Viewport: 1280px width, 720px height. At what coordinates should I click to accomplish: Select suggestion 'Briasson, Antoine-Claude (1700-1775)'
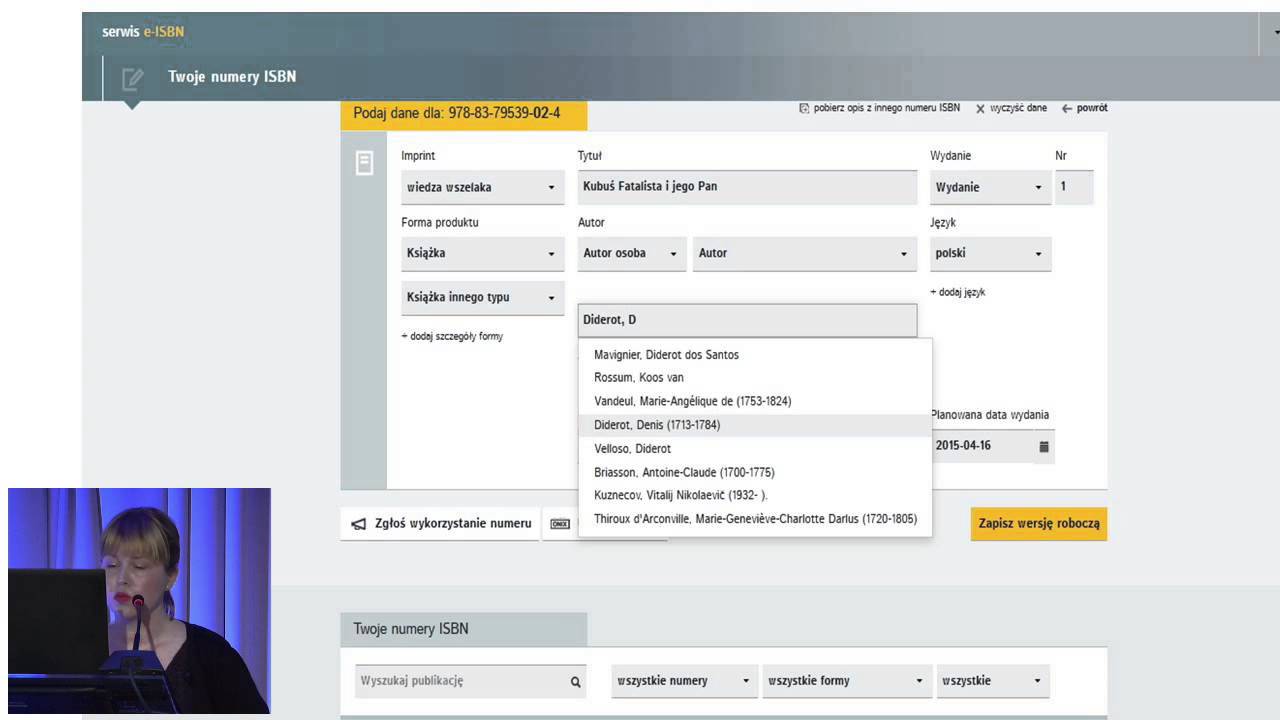click(755, 472)
